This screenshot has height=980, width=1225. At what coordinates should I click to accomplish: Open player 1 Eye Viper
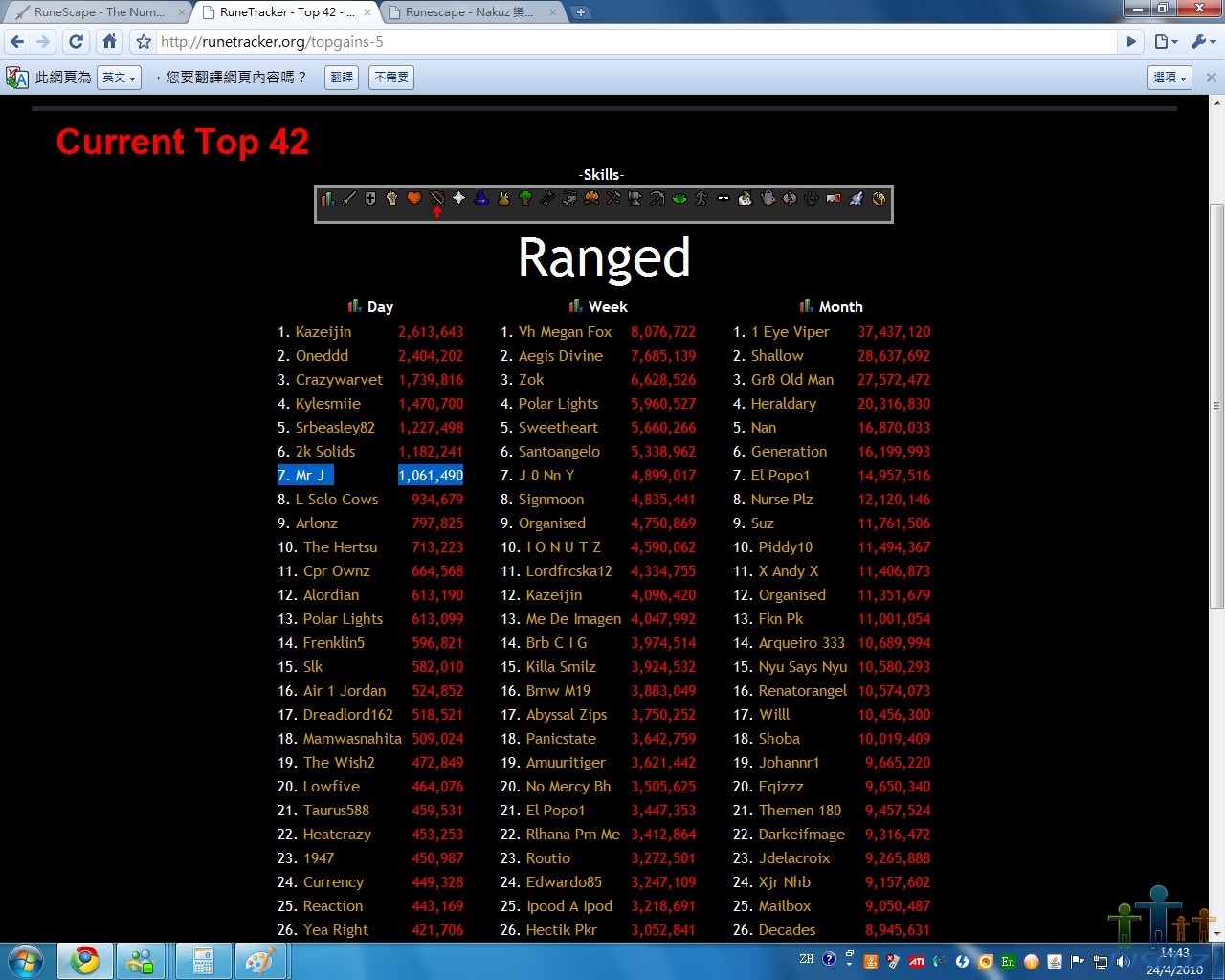click(791, 332)
